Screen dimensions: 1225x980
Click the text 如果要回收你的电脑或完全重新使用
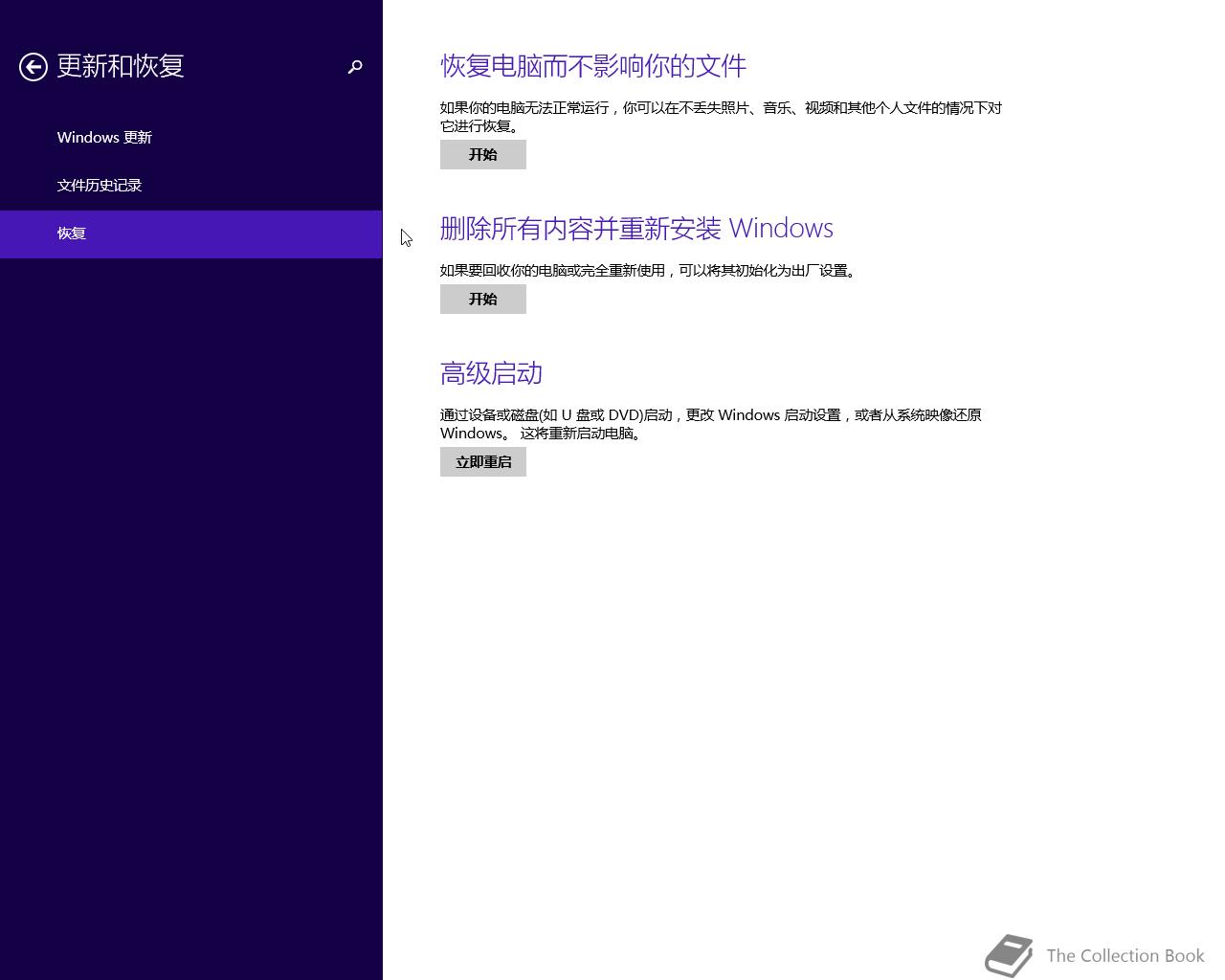(648, 271)
